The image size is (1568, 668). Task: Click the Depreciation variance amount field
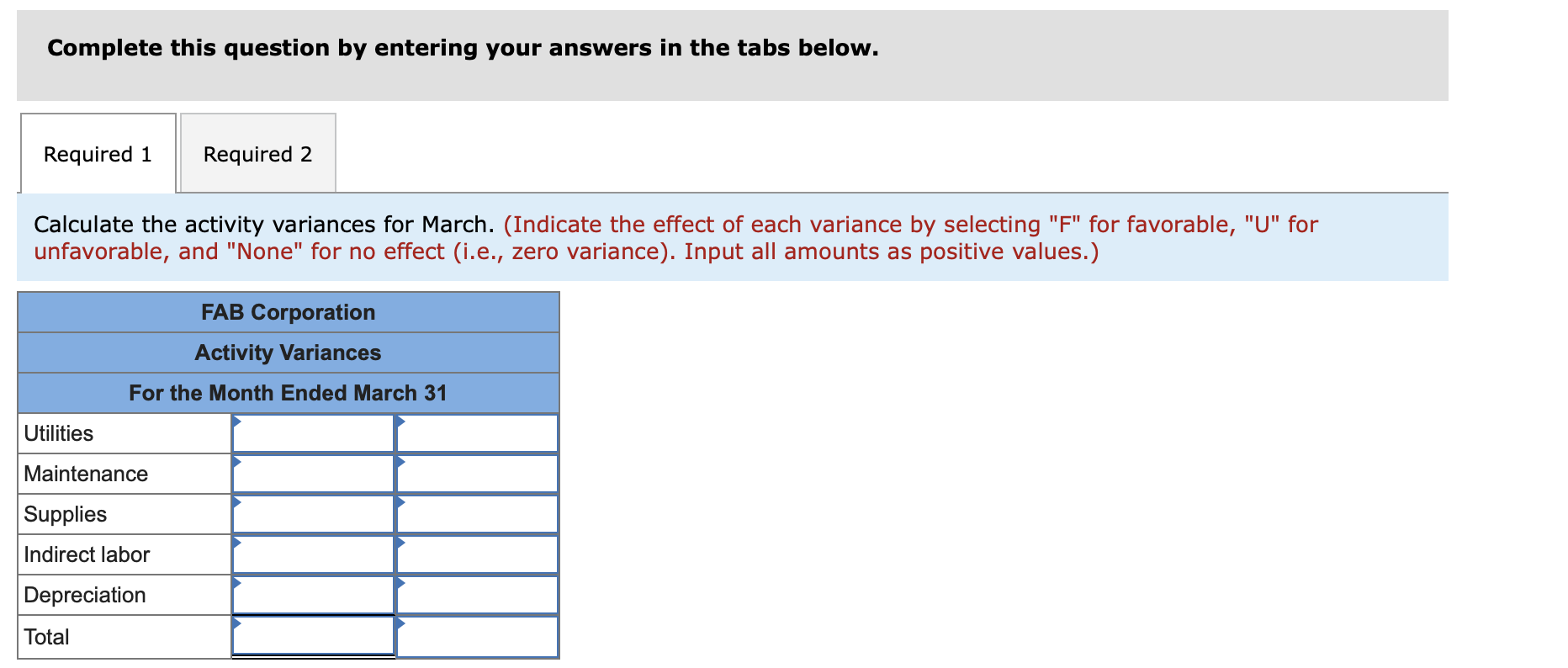pos(313,595)
